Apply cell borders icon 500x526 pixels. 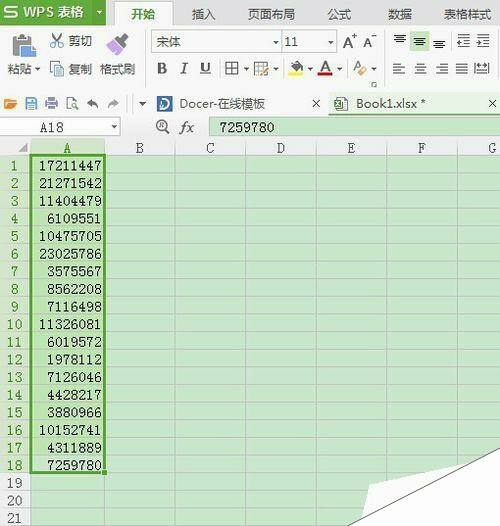(x=232, y=68)
